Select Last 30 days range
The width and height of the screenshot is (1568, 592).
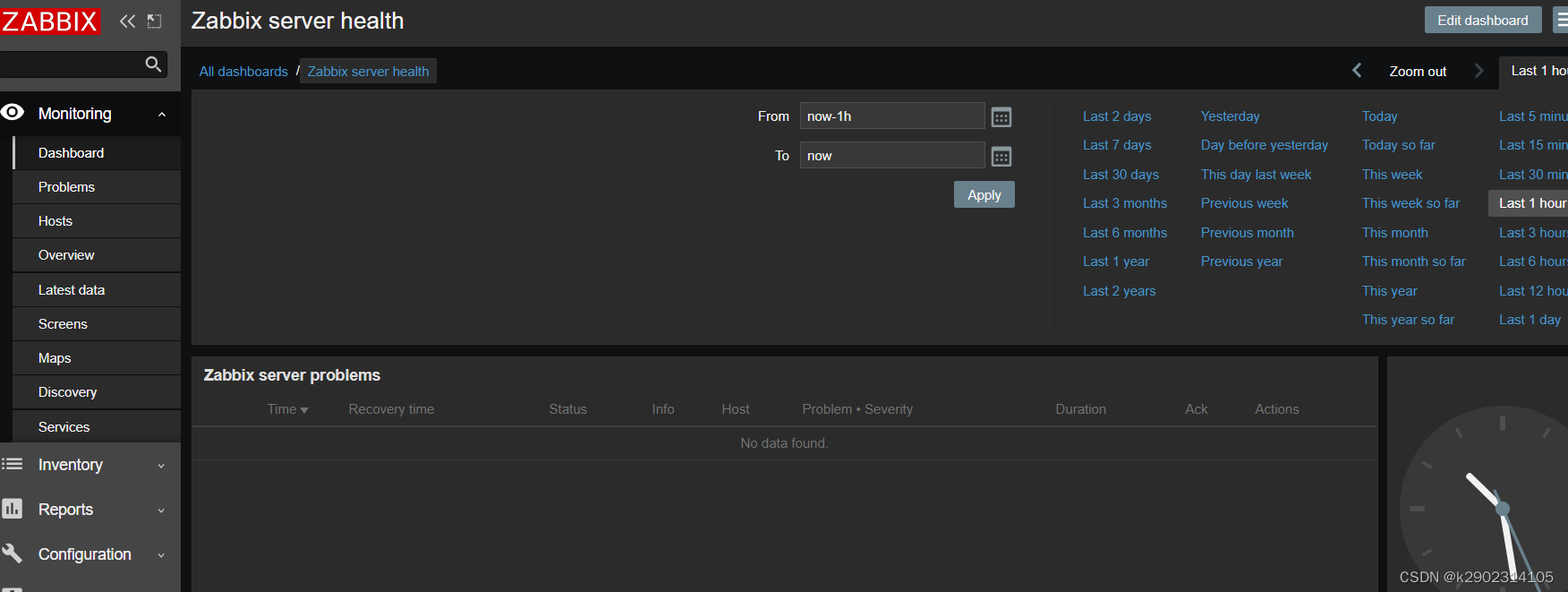[1121, 175]
